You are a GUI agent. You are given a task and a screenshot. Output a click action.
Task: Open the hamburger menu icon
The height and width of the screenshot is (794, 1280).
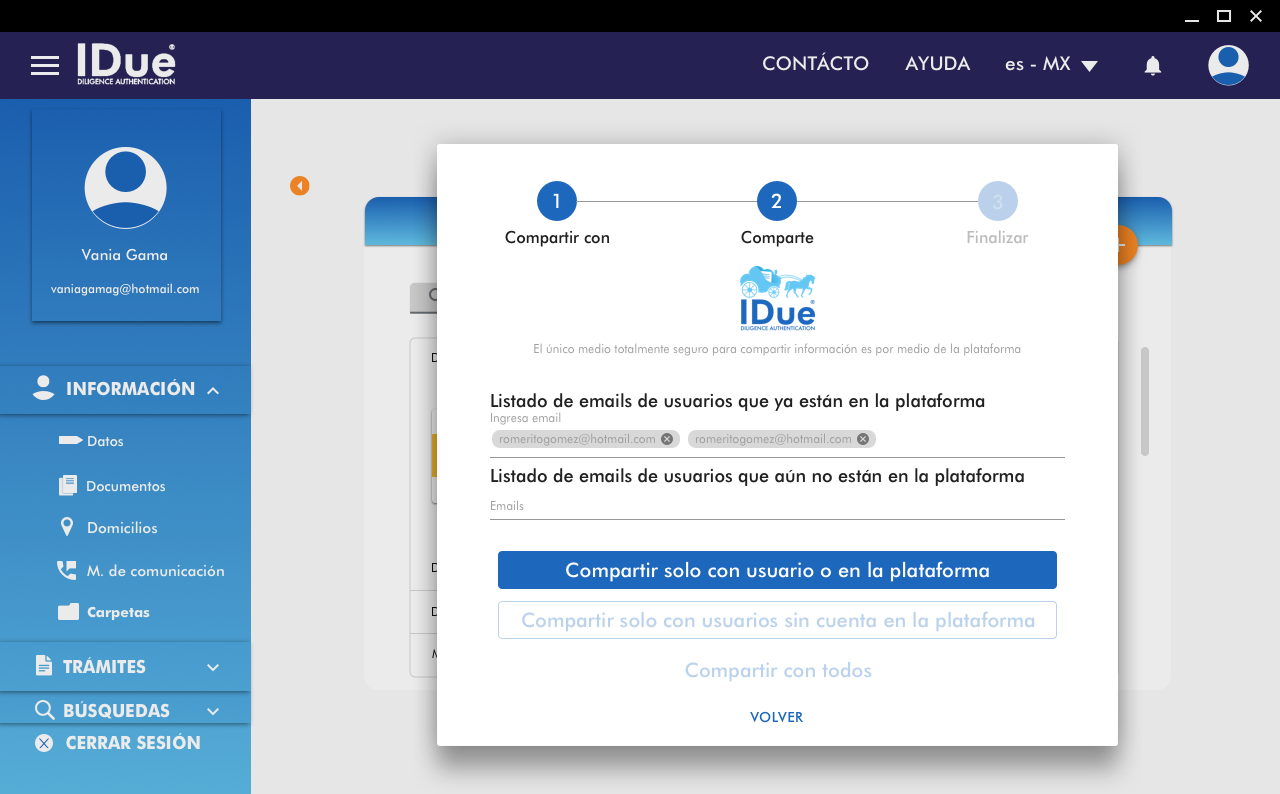45,66
